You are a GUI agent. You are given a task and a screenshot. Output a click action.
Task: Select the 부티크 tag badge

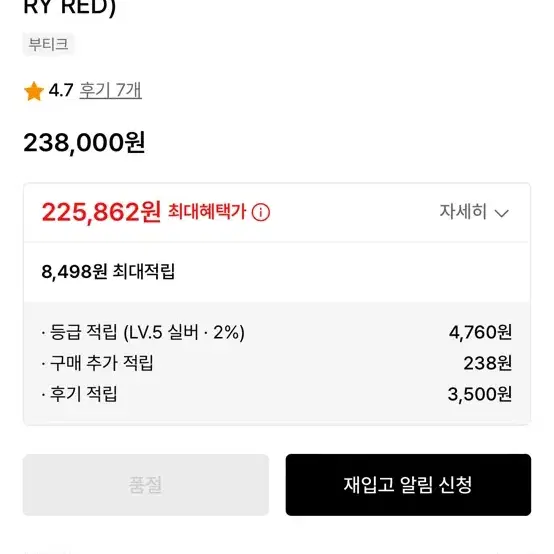point(48,44)
